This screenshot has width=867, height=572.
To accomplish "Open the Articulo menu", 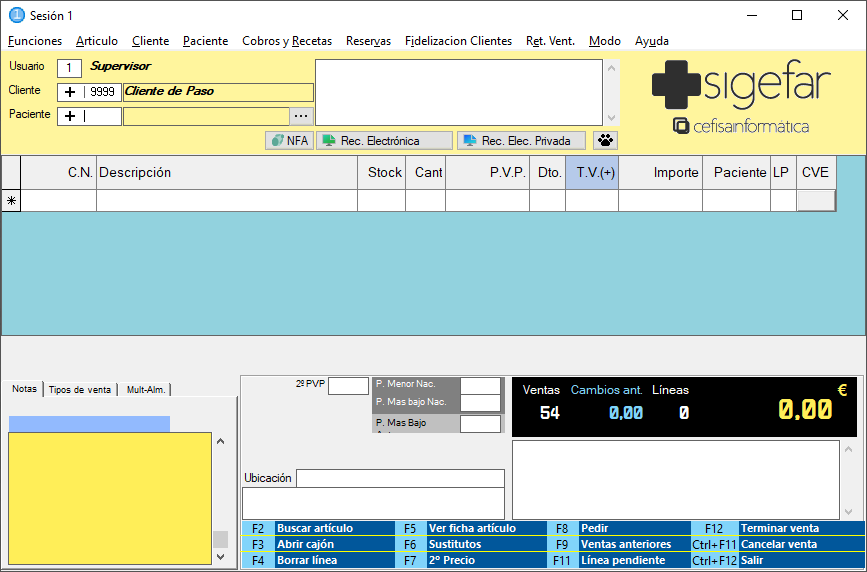I will pyautogui.click(x=97, y=41).
